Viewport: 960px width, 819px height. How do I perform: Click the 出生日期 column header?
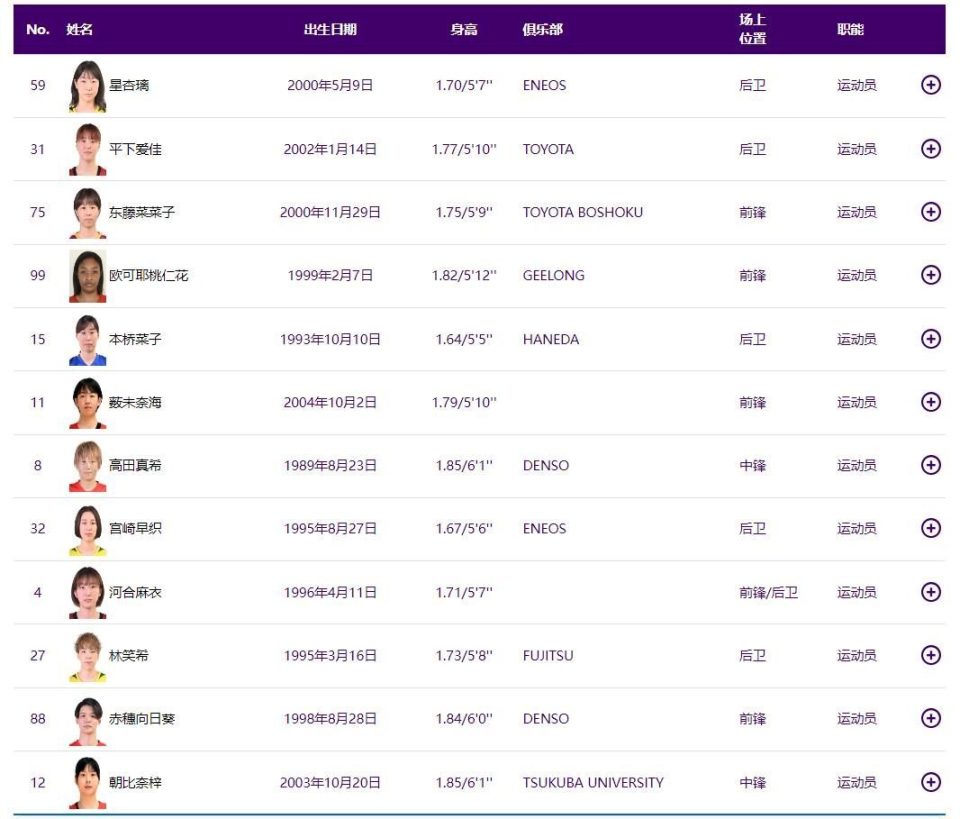tap(330, 29)
